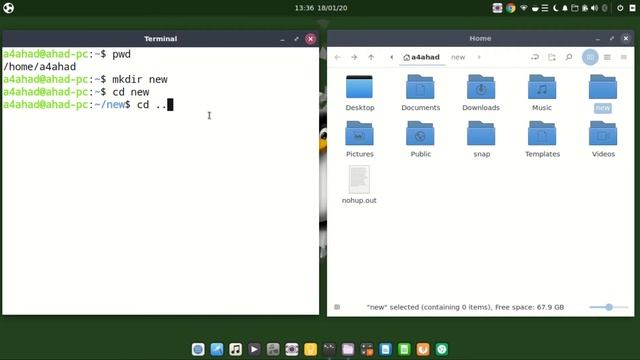Select the Music folder
Screen dimensions: 640x360
[542, 93]
